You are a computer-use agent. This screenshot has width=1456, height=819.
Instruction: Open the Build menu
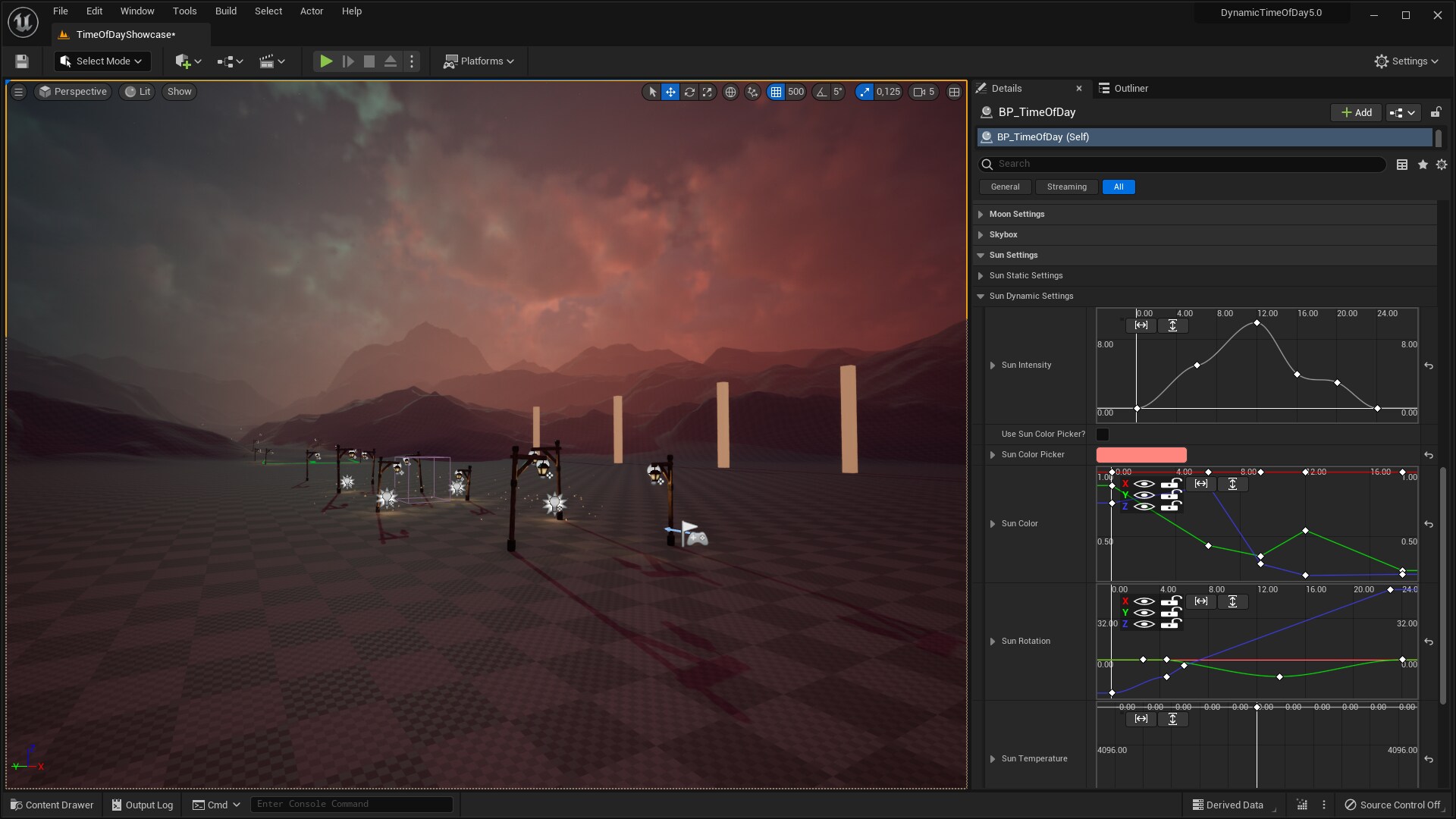[x=225, y=11]
